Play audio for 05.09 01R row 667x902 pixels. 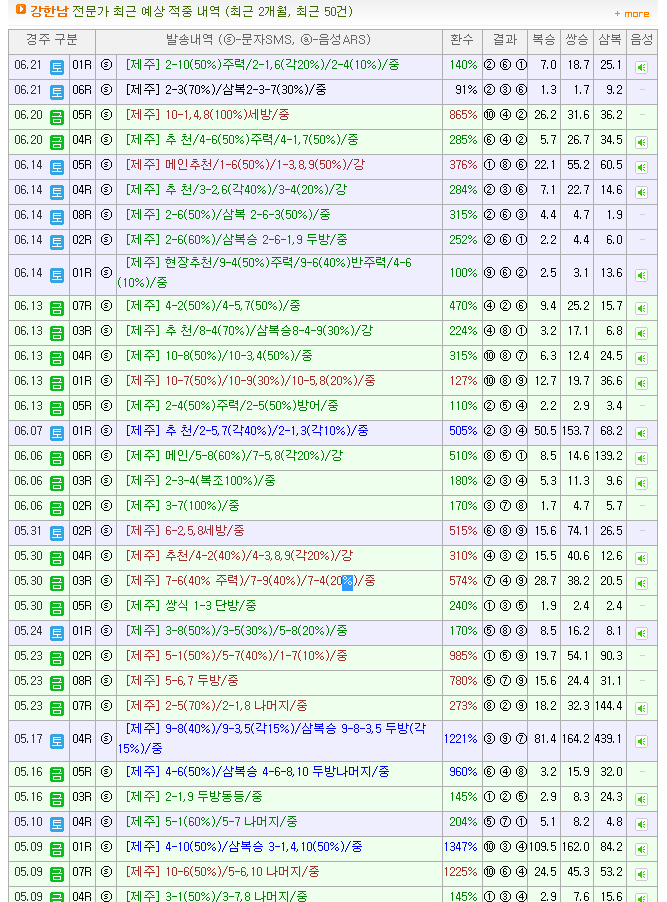pyautogui.click(x=641, y=848)
